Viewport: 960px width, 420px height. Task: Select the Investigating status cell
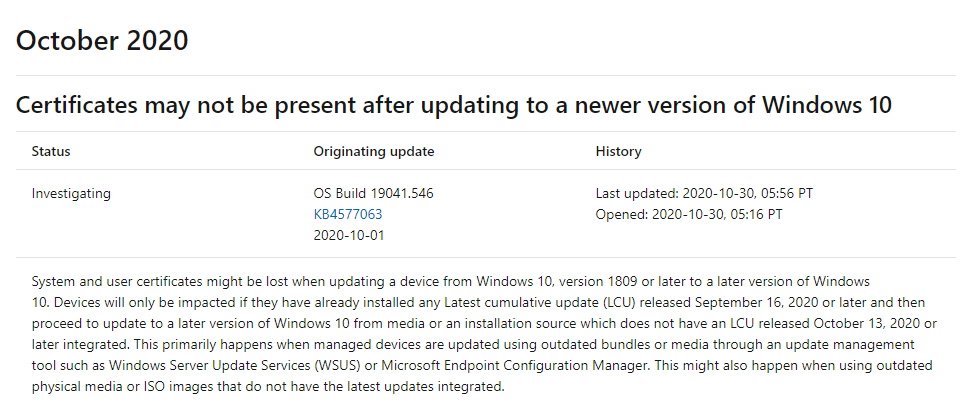click(x=71, y=194)
